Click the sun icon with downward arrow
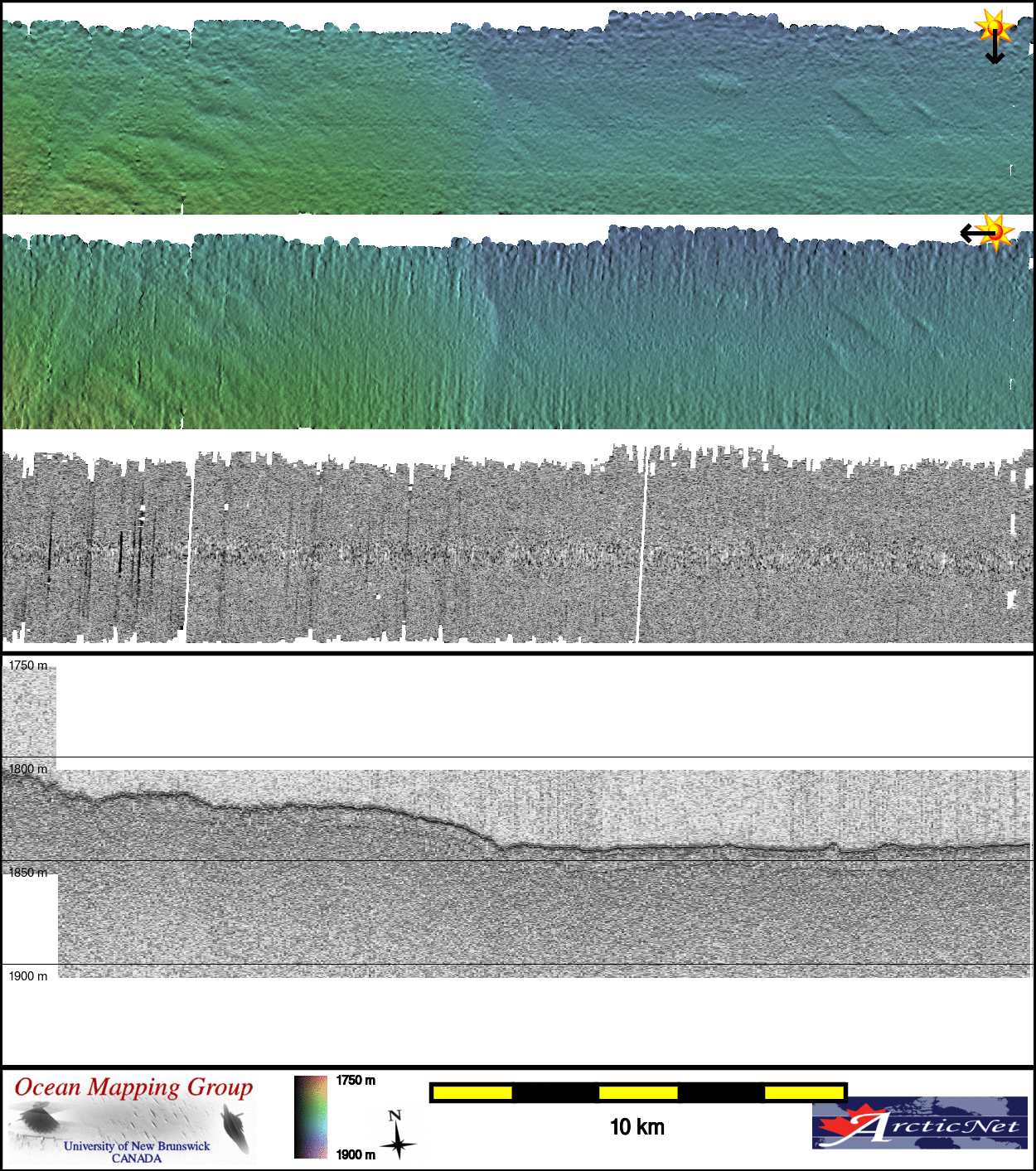Viewport: 1036px width, 1171px height. point(993,28)
